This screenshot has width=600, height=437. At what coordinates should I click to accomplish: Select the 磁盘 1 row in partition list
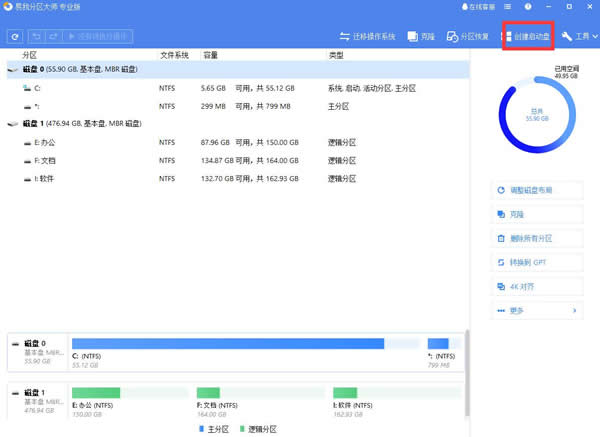(x=238, y=124)
